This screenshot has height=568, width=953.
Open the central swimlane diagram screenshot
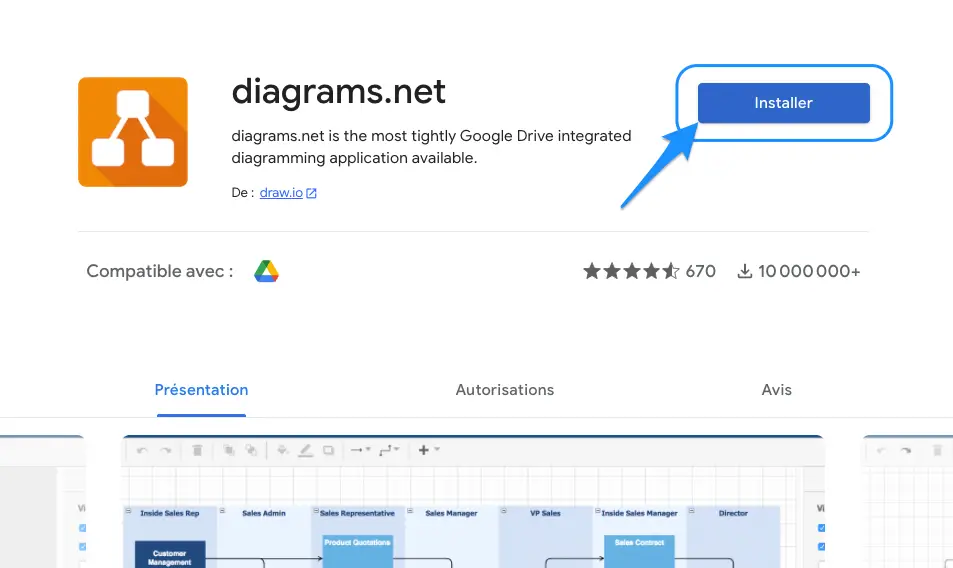(473, 502)
